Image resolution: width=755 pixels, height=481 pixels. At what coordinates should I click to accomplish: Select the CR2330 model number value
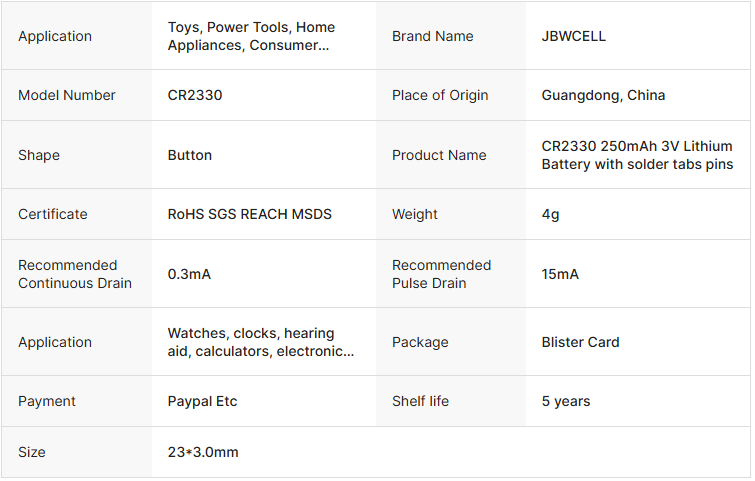(x=195, y=95)
